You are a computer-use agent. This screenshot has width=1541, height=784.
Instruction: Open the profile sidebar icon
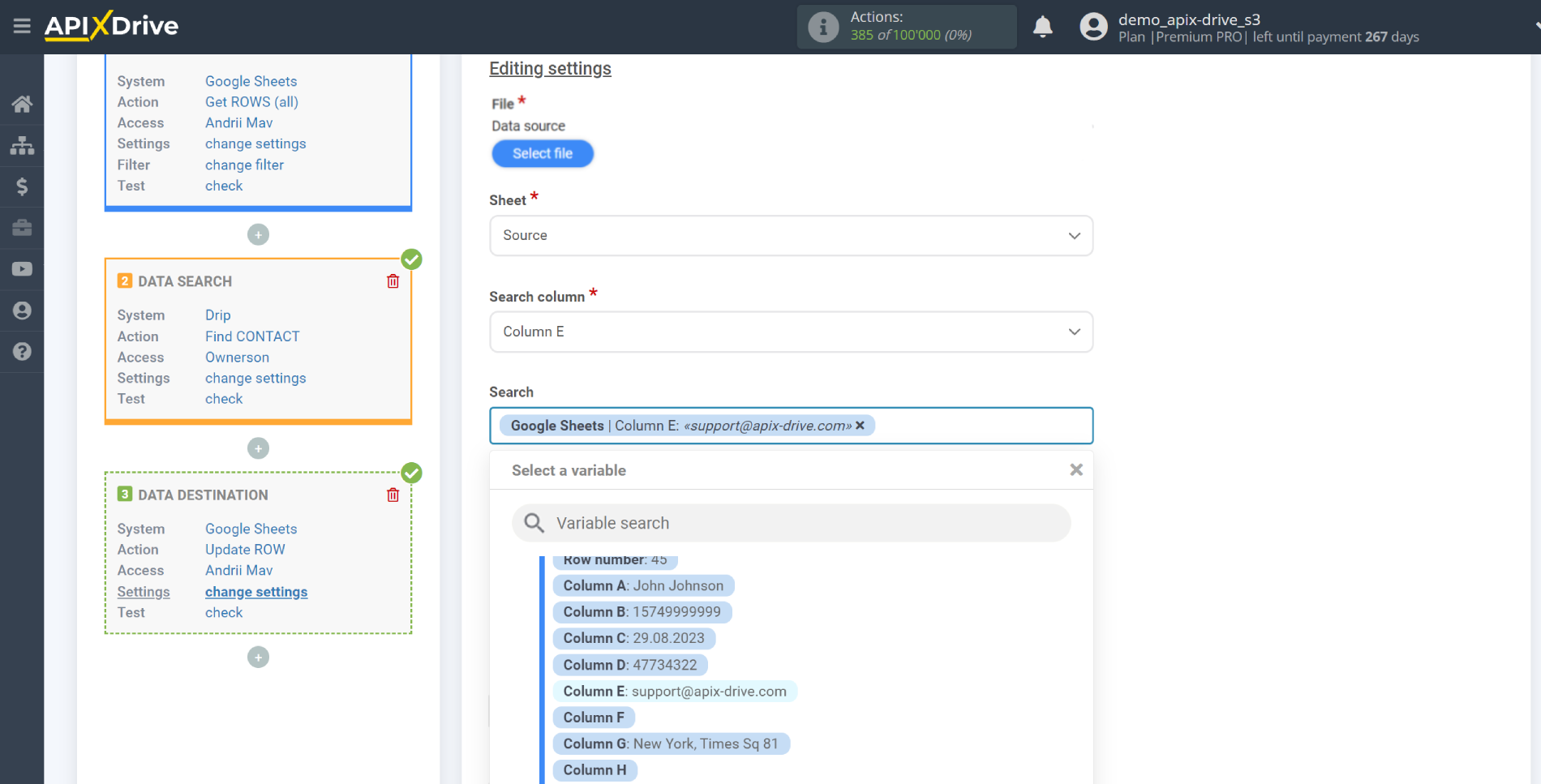point(22,311)
